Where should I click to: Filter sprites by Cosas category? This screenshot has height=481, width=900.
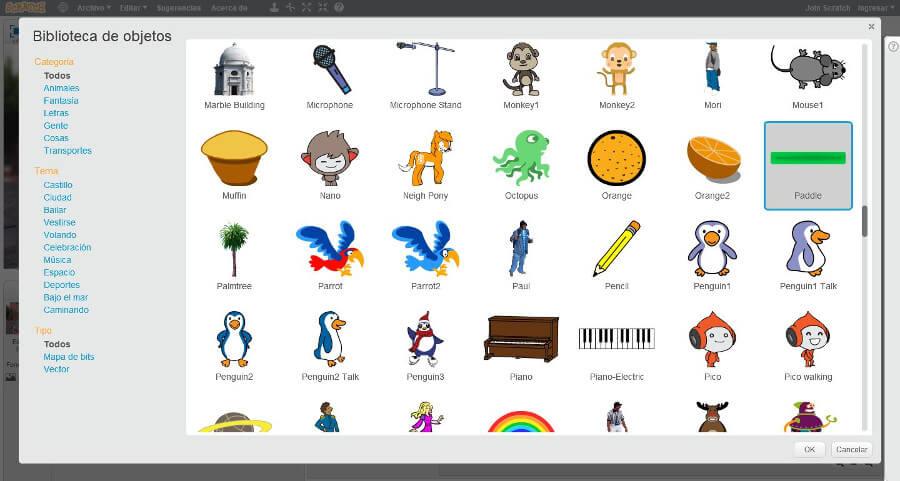(56, 138)
